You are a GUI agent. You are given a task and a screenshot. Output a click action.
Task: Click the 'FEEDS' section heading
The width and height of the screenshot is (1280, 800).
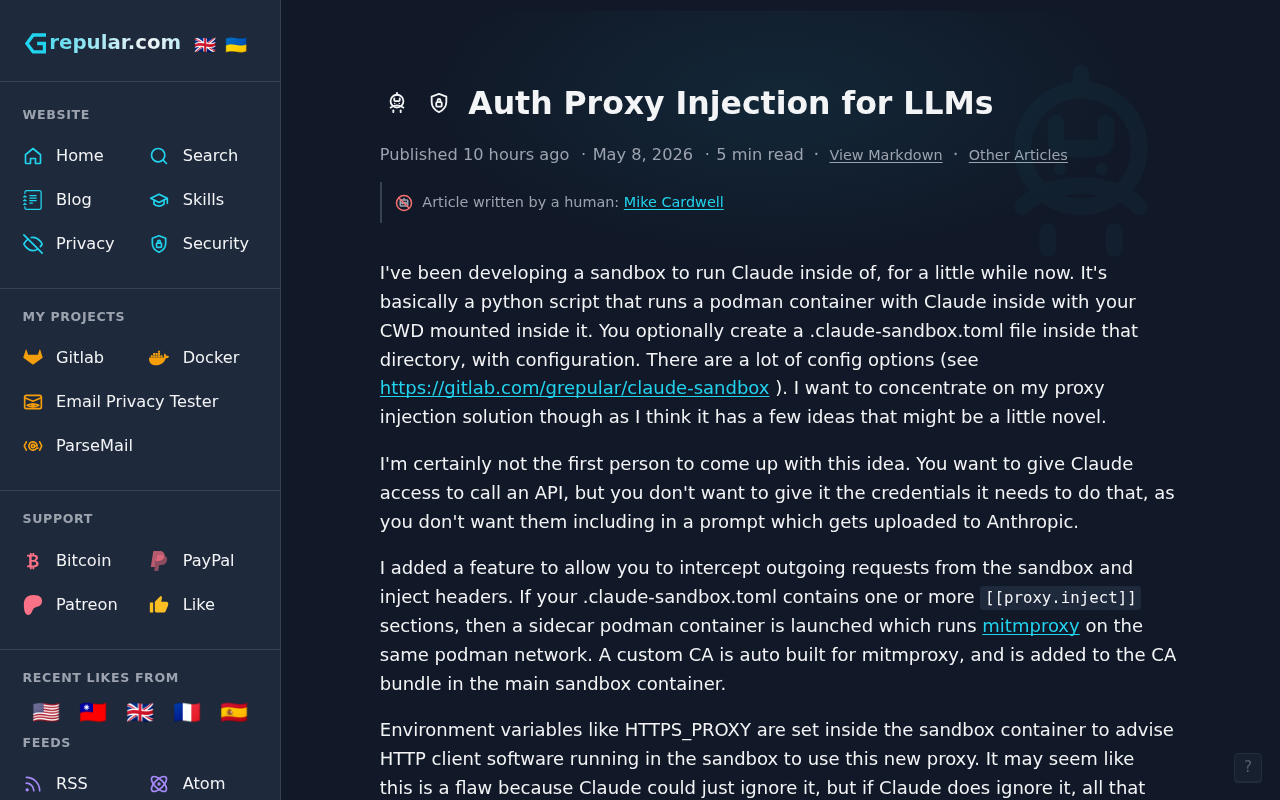tap(47, 743)
